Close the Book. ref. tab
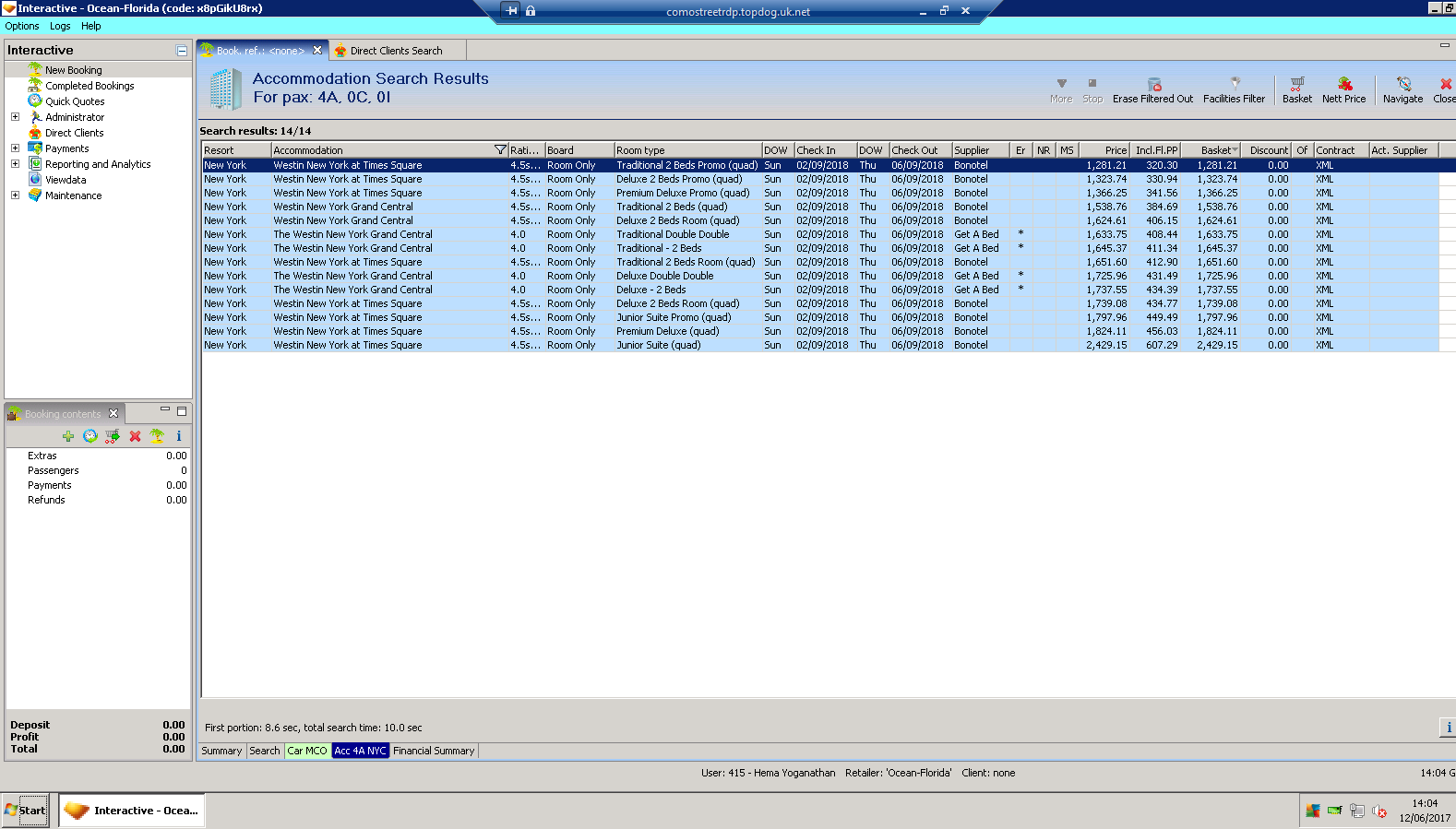Screen dimensions: 1456x829 click(317, 51)
